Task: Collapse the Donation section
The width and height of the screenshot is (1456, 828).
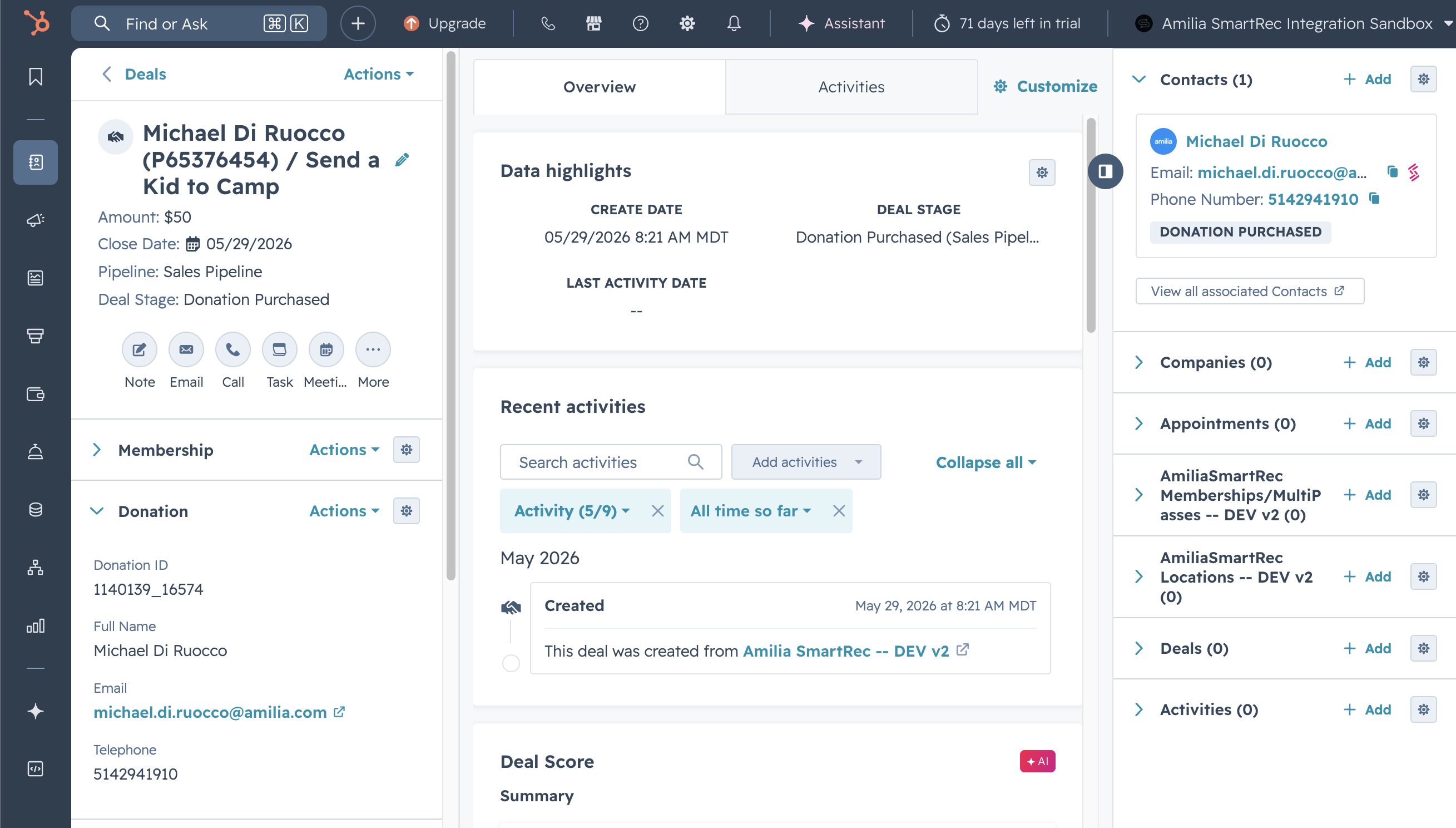Action: coord(97,511)
